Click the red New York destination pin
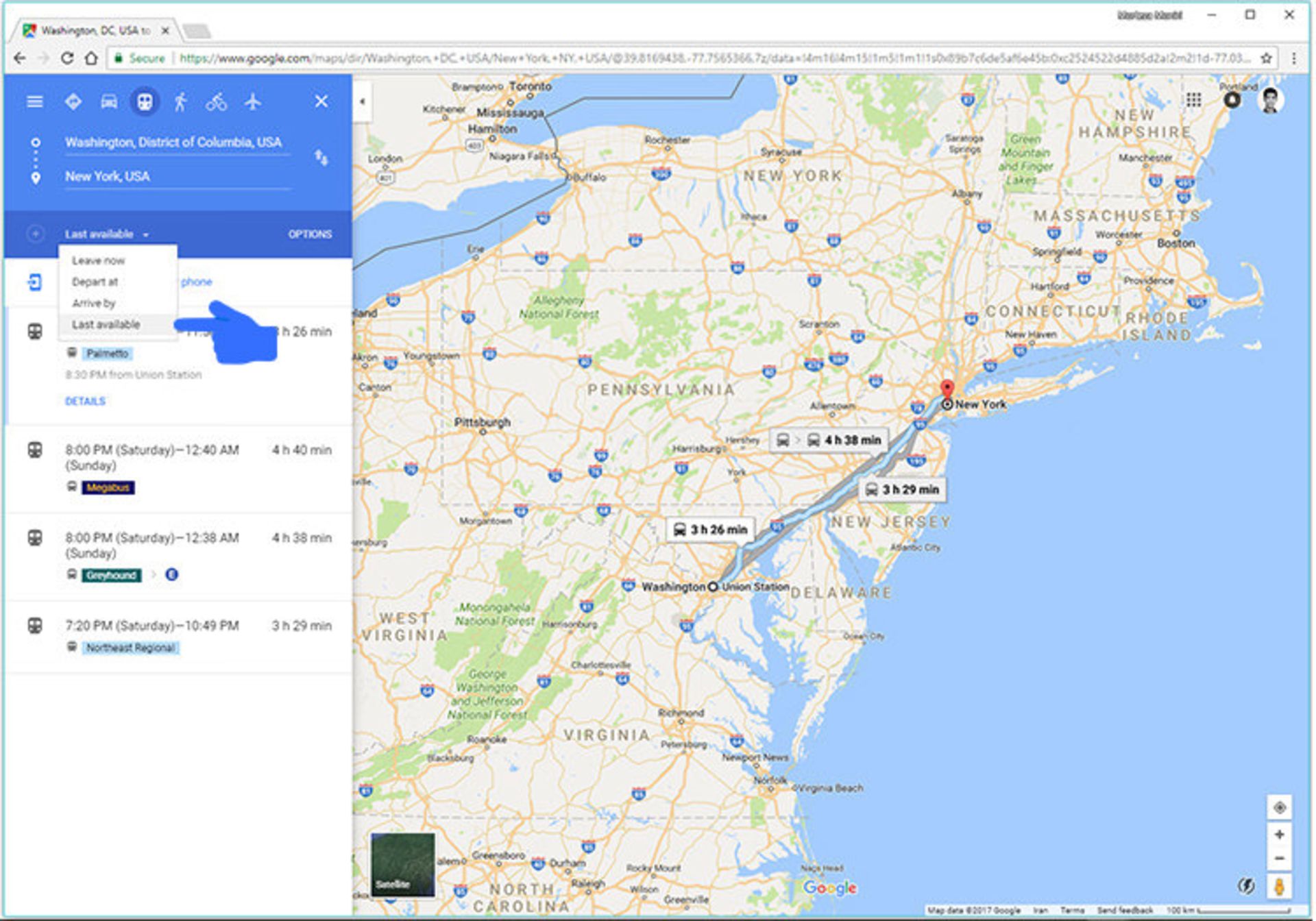1316x921 pixels. pyautogui.click(x=947, y=389)
